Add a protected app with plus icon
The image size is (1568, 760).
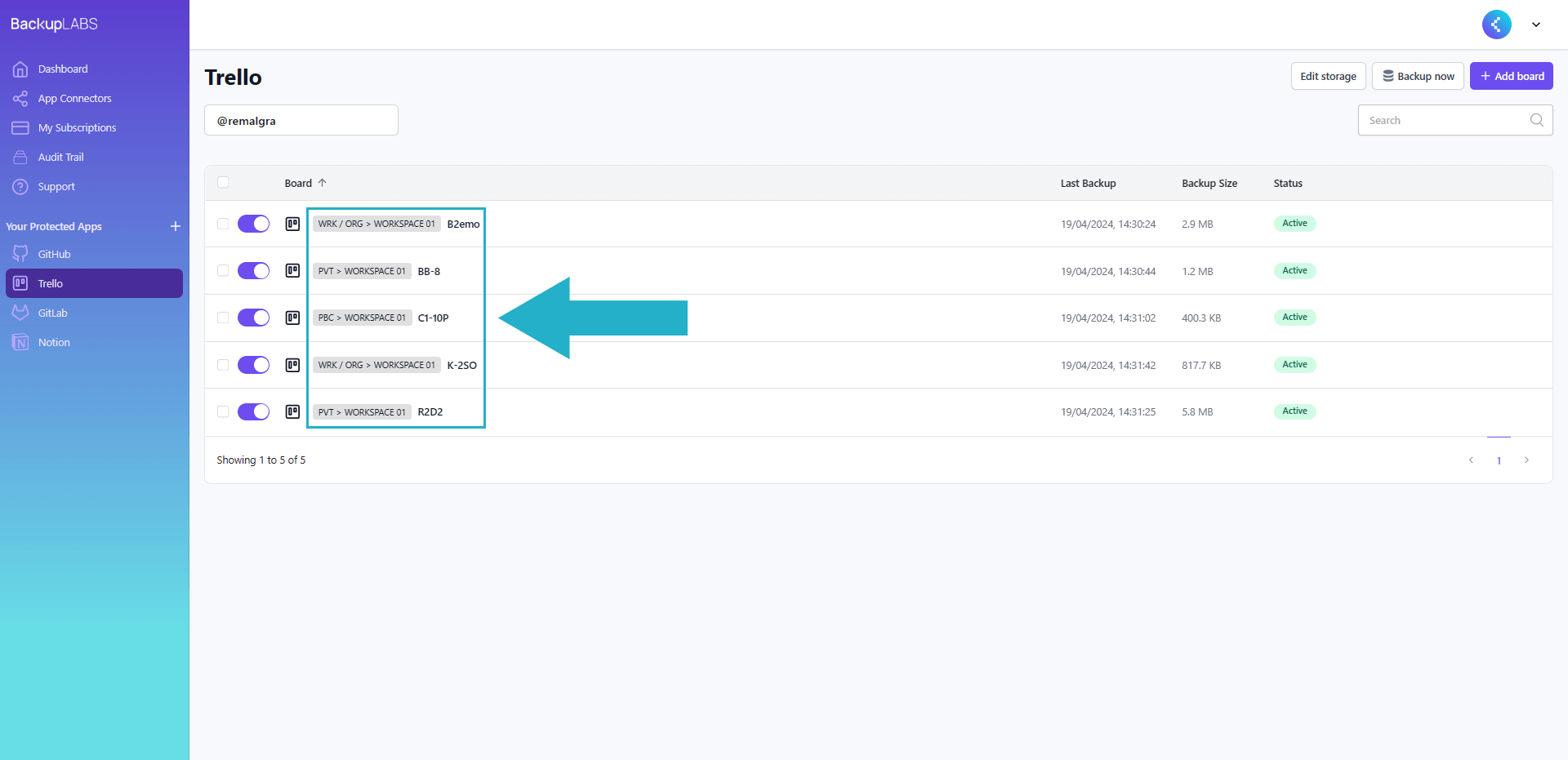click(x=176, y=226)
